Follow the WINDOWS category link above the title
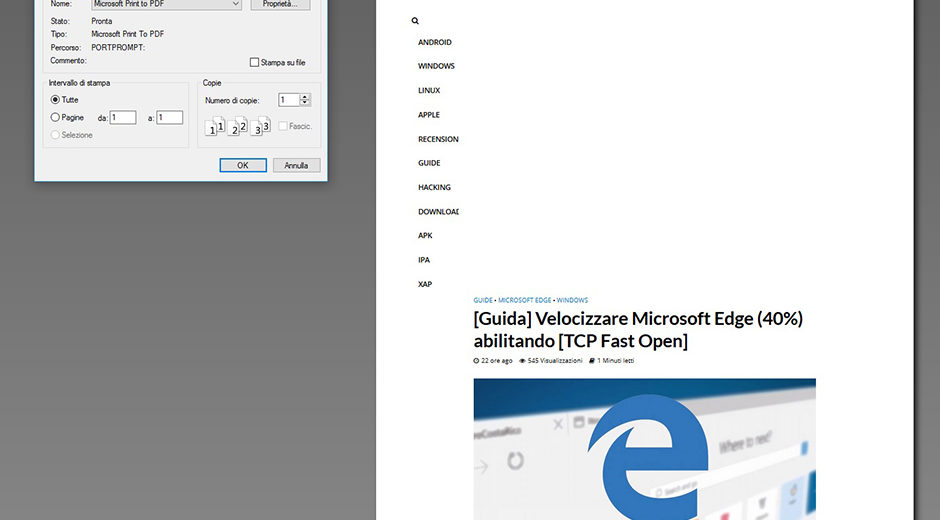The width and height of the screenshot is (940, 520). (x=572, y=300)
